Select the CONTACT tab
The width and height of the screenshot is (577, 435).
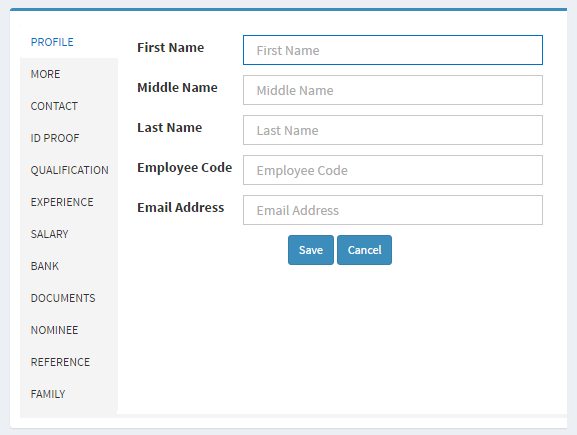click(x=54, y=106)
